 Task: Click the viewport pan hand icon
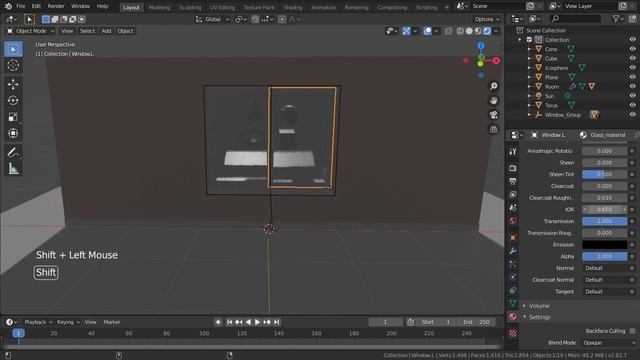coord(494,100)
